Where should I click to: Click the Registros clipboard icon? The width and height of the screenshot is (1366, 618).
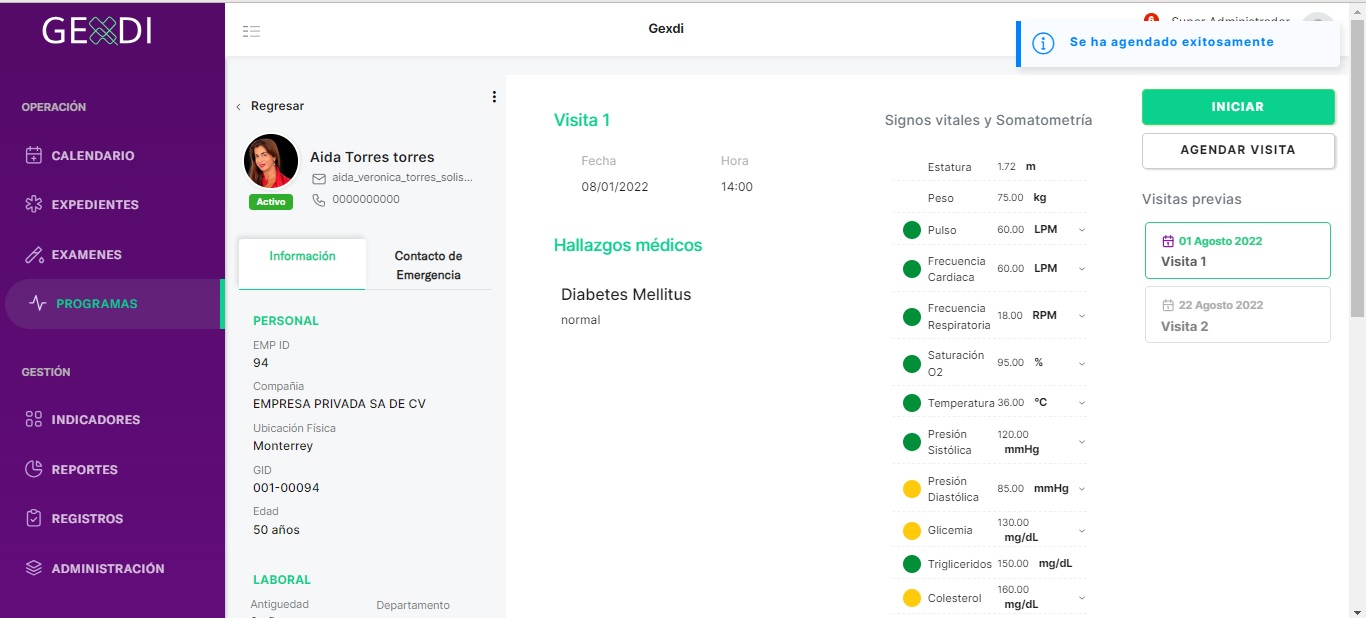point(34,519)
